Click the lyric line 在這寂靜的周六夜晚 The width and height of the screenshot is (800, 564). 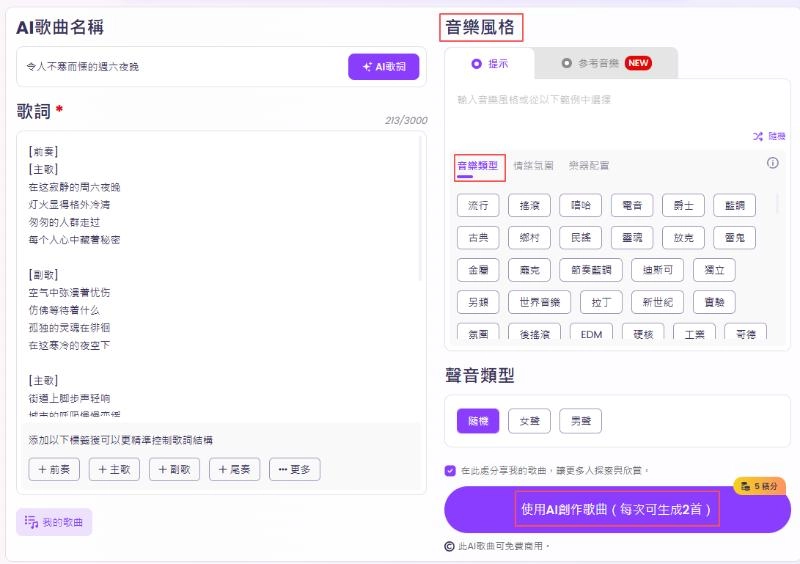74,187
